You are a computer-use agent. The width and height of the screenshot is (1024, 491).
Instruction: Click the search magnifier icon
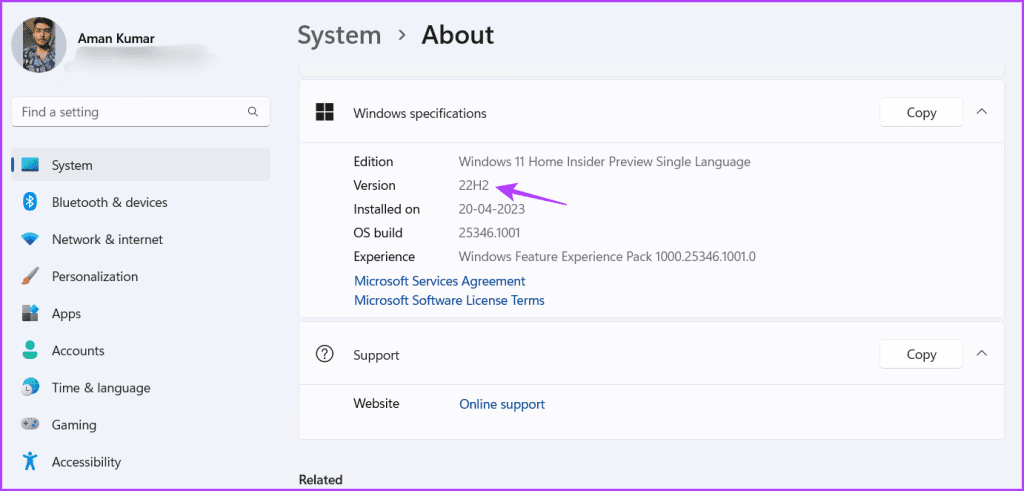(253, 112)
